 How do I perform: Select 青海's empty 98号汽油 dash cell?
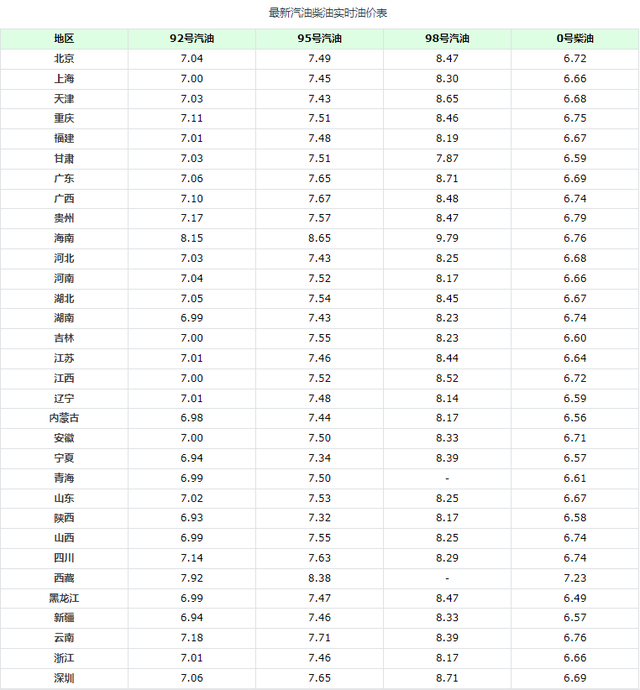[x=447, y=478]
